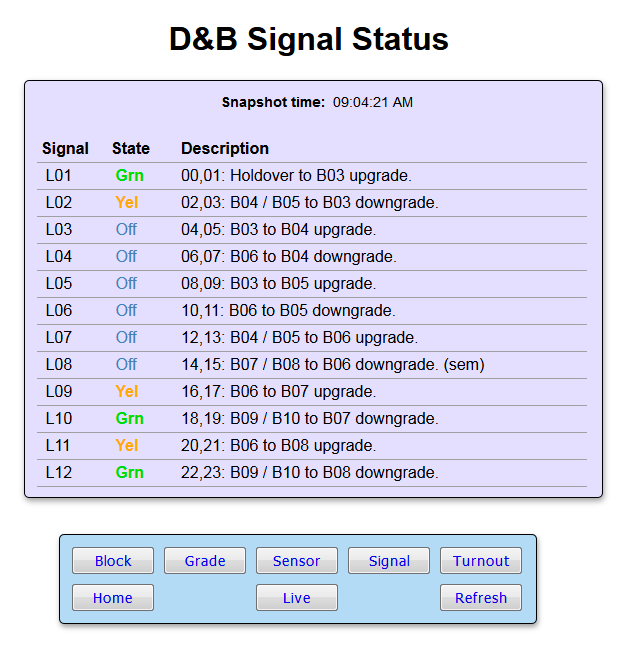Click the snapshot time value 09:04:21 AM
The image size is (631, 651).
tap(373, 102)
